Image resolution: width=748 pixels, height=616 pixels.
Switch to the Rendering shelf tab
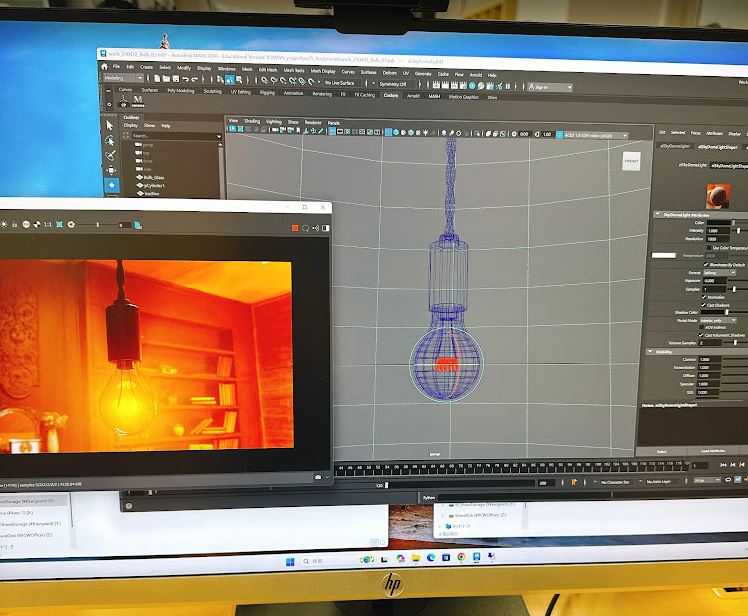coord(322,94)
